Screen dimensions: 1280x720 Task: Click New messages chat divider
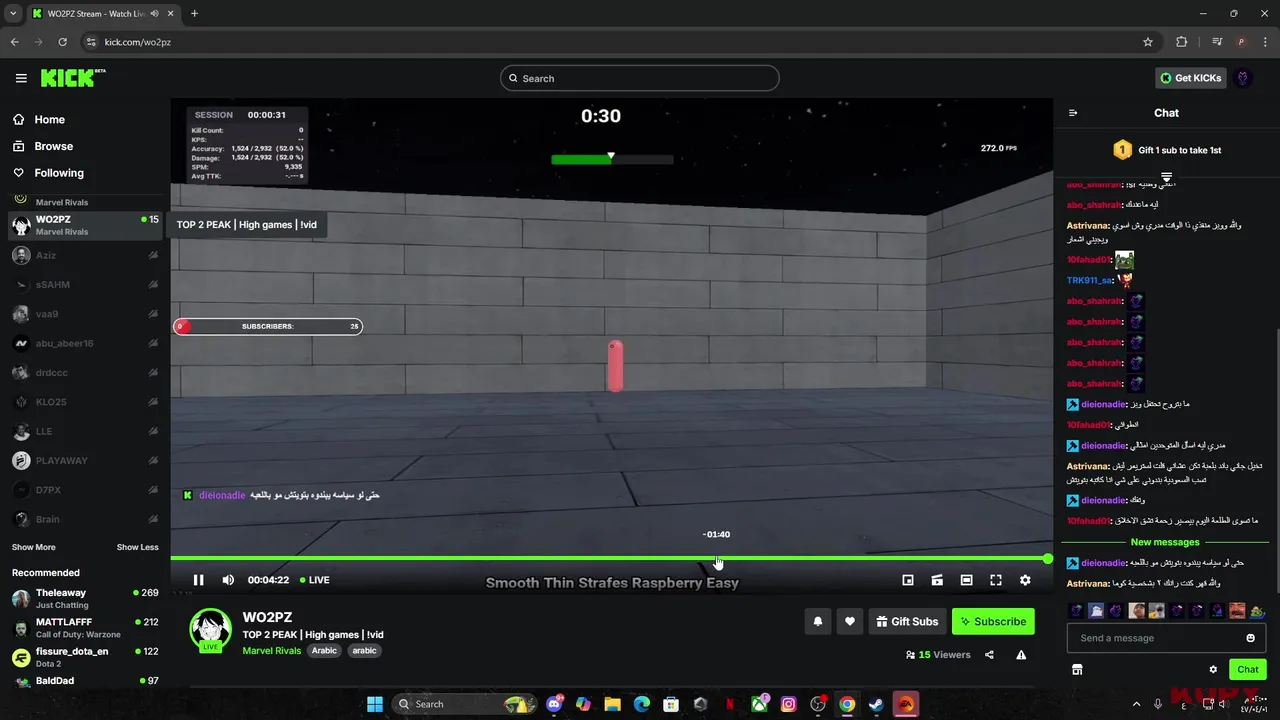click(1164, 542)
